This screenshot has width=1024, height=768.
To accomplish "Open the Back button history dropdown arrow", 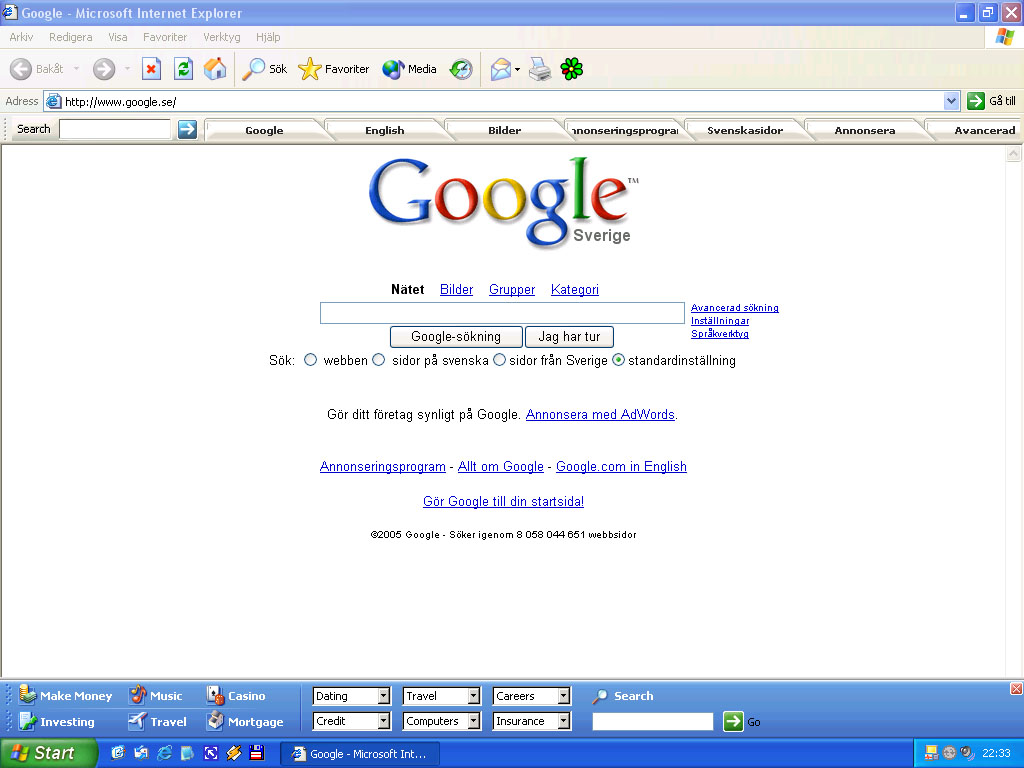I will [76, 69].
